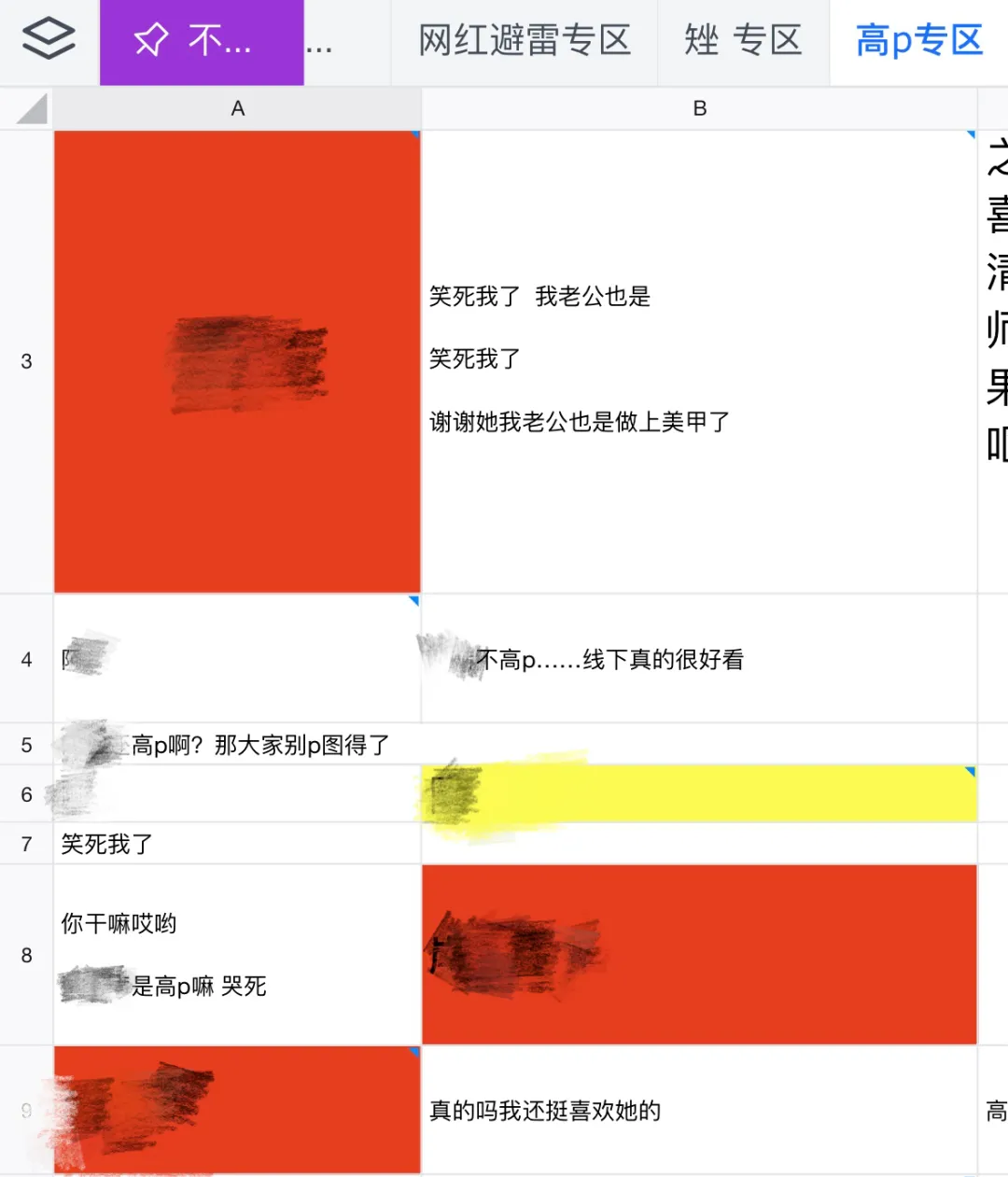This screenshot has height=1177, width=1008.
Task: Select the 高p专区 sheet tab
Action: (919, 41)
